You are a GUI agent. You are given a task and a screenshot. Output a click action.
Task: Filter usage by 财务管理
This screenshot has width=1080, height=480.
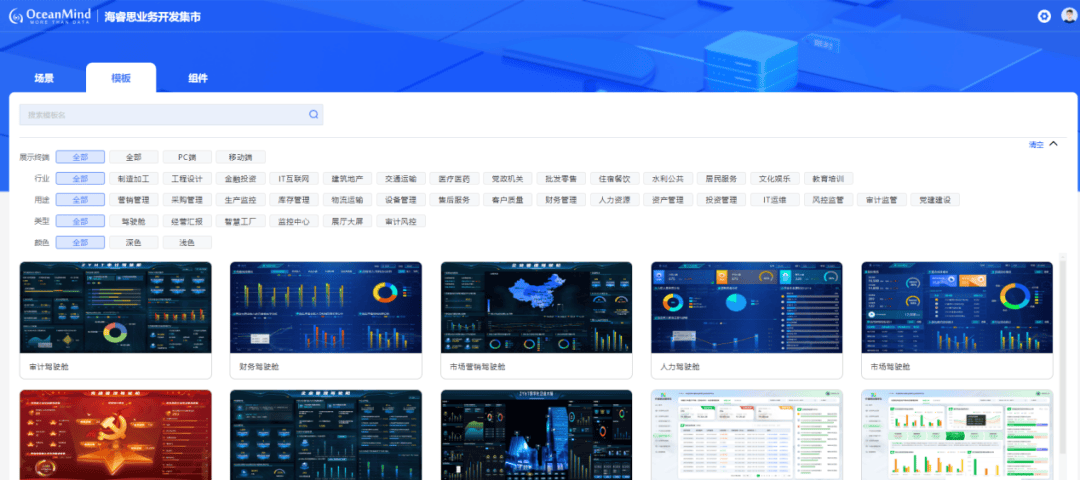coord(561,200)
